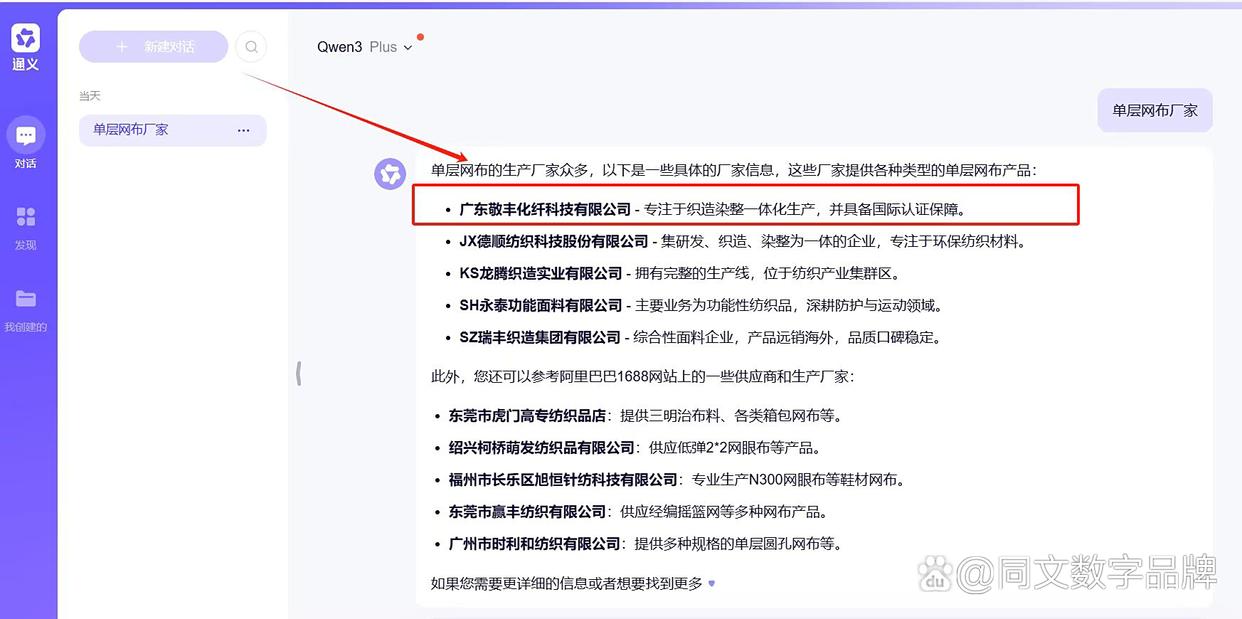Open the three-dot menu on 单层网布厂家
The height and width of the screenshot is (619, 1242).
(243, 130)
